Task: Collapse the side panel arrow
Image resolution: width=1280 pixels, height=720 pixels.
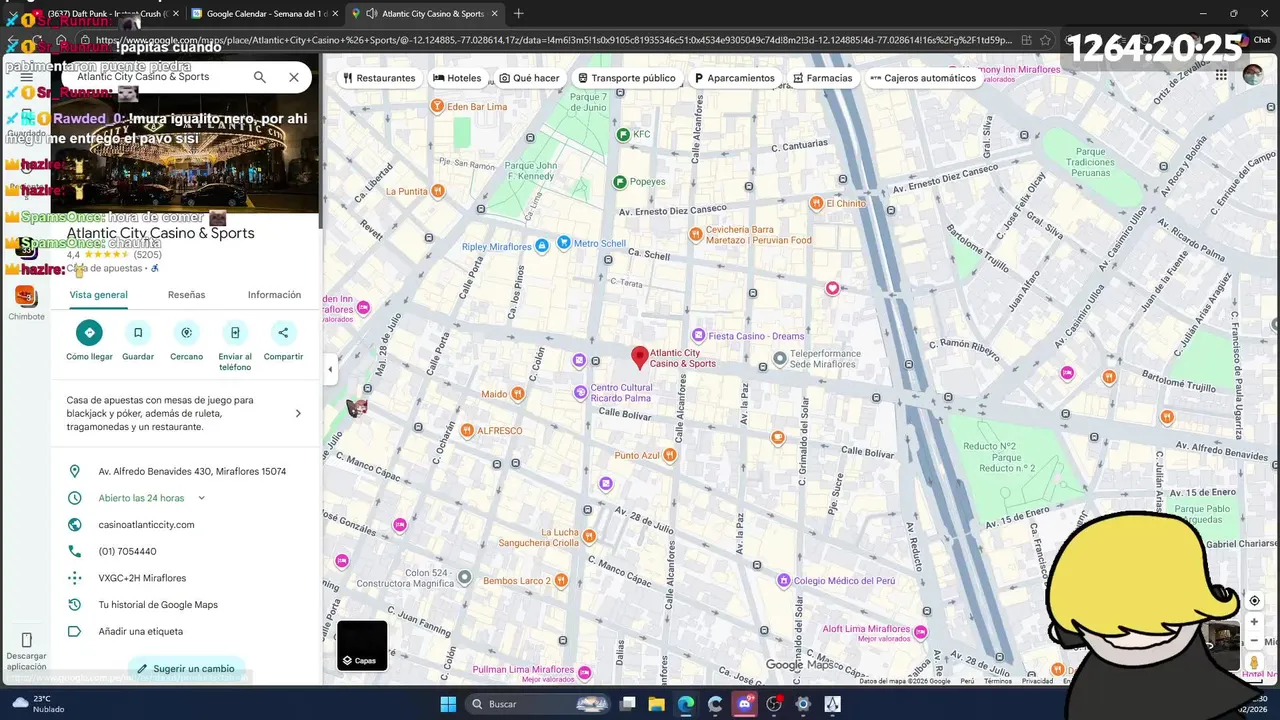Action: click(330, 369)
